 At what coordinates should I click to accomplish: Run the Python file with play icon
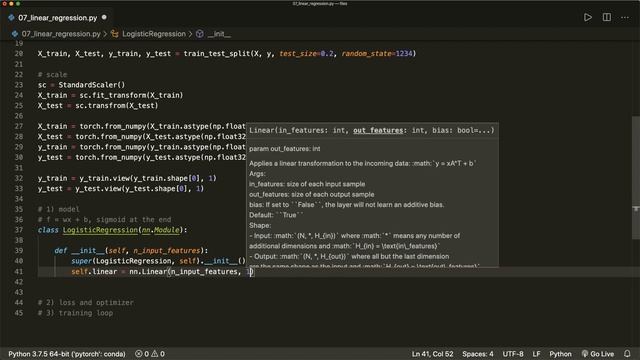[x=588, y=18]
